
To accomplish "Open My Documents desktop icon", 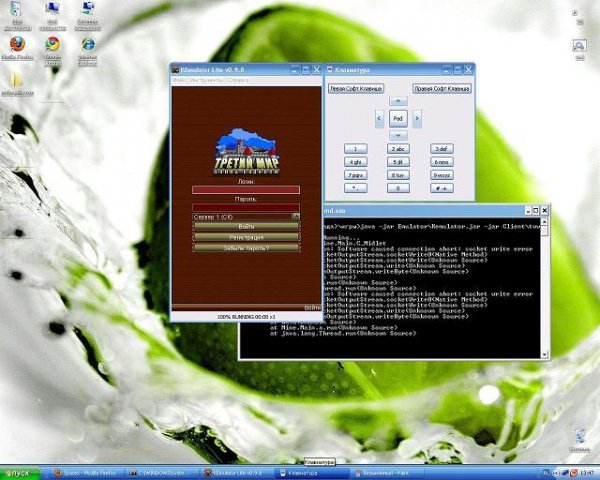I will [17, 10].
